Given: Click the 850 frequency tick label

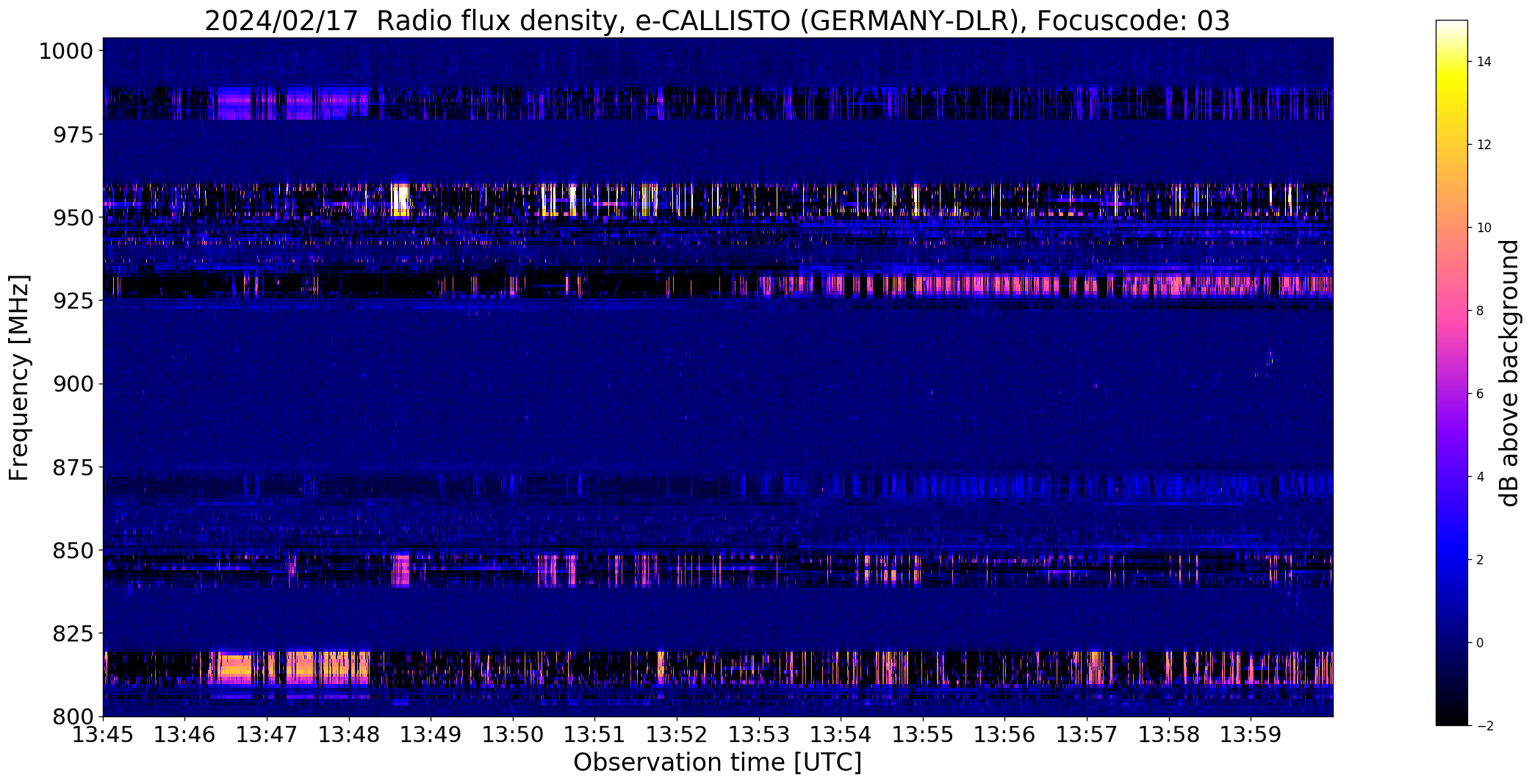Looking at the screenshot, I should pos(73,550).
